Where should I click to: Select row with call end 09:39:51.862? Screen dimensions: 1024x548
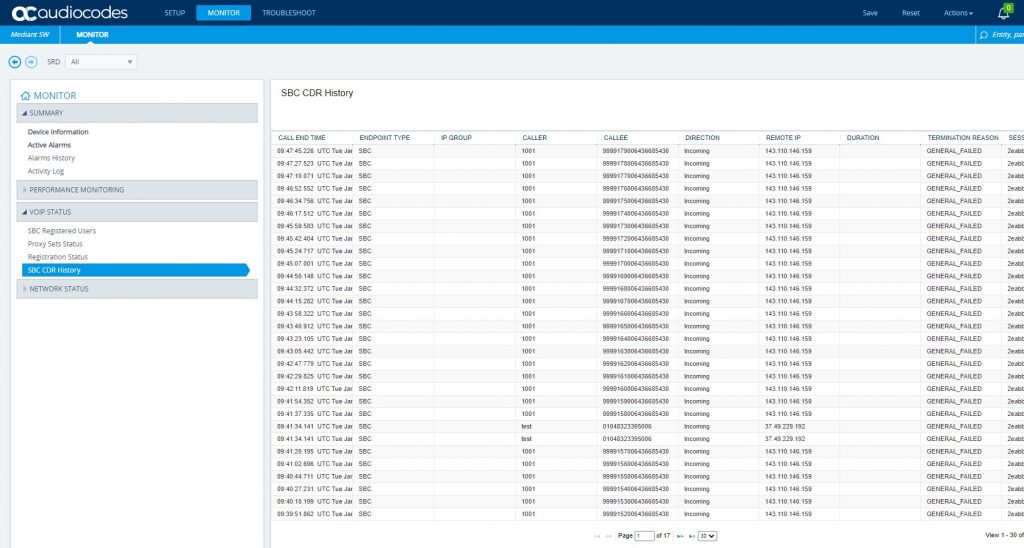pyautogui.click(x=647, y=514)
